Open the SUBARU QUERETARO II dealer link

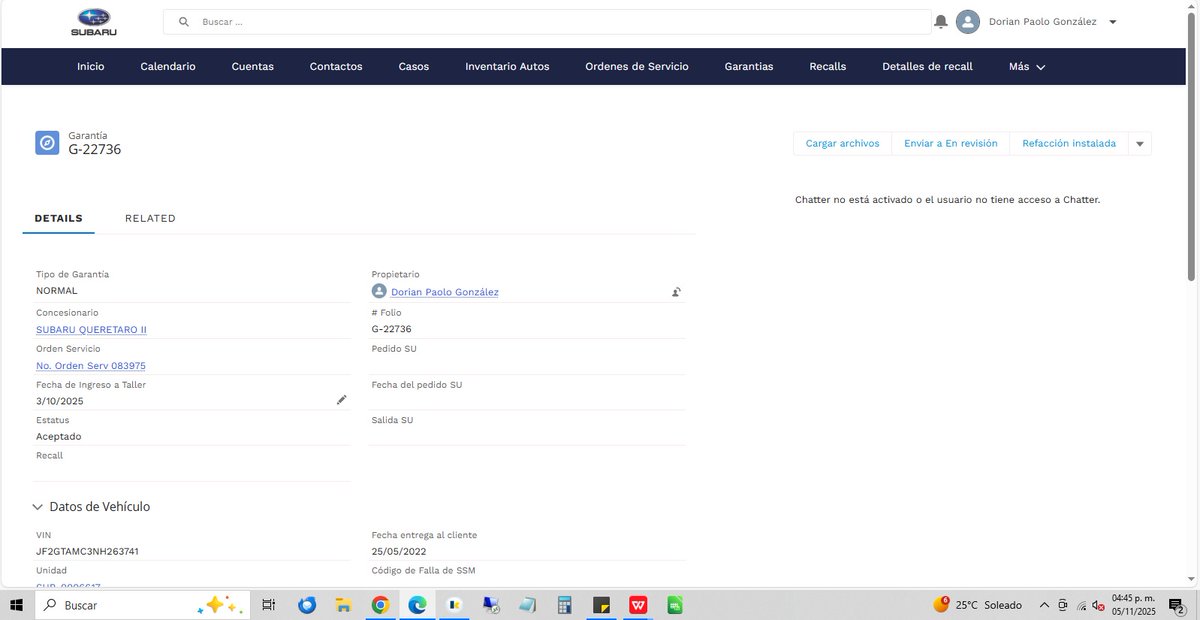[x=92, y=330]
